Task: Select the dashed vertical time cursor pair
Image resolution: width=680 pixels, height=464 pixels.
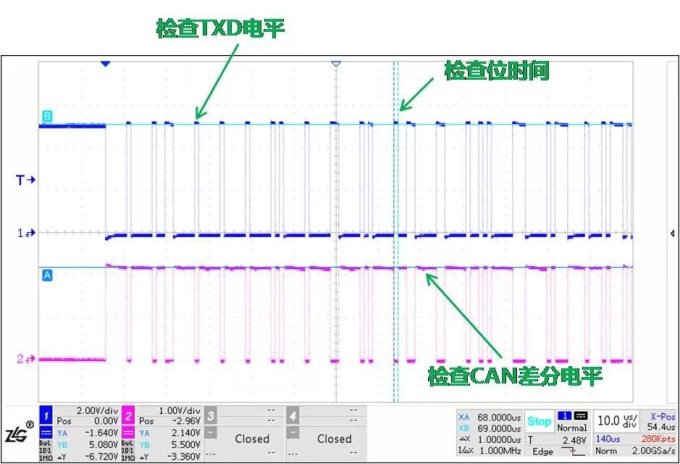Action: pyautogui.click(x=396, y=232)
